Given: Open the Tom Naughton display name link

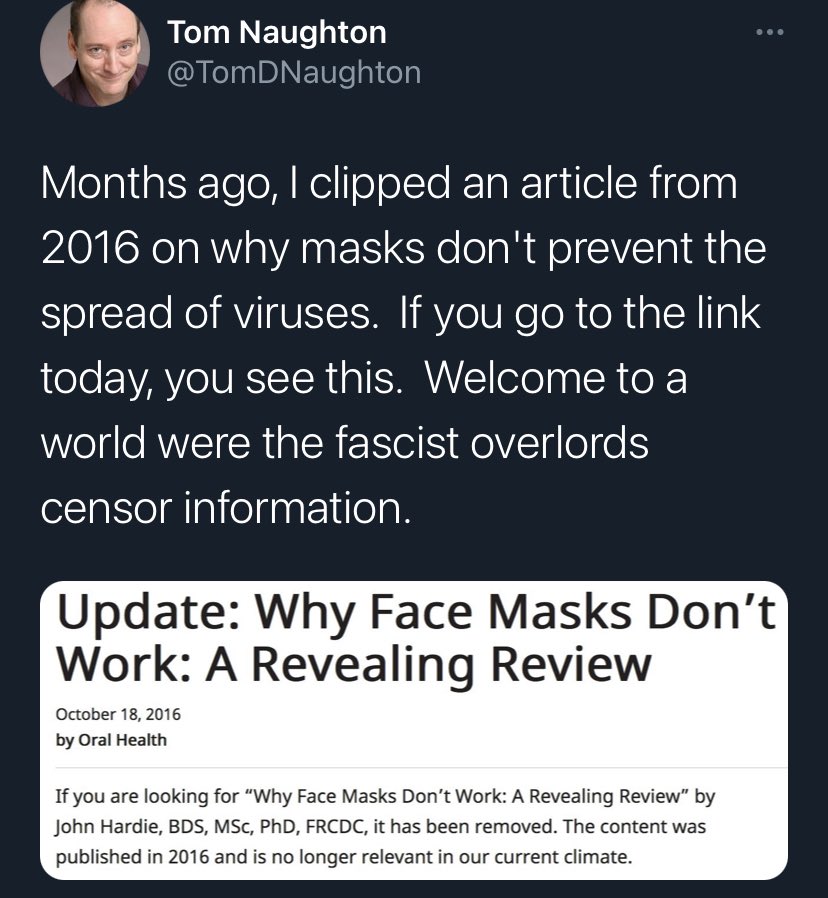Looking at the screenshot, I should point(277,32).
